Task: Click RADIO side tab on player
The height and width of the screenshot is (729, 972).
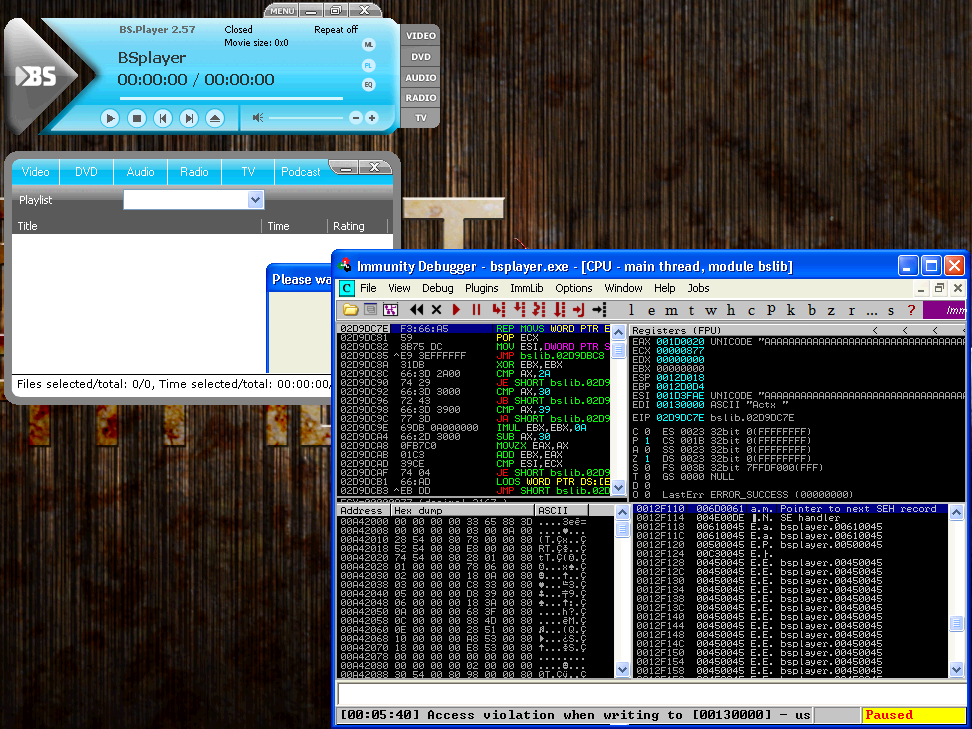Action: click(x=421, y=97)
